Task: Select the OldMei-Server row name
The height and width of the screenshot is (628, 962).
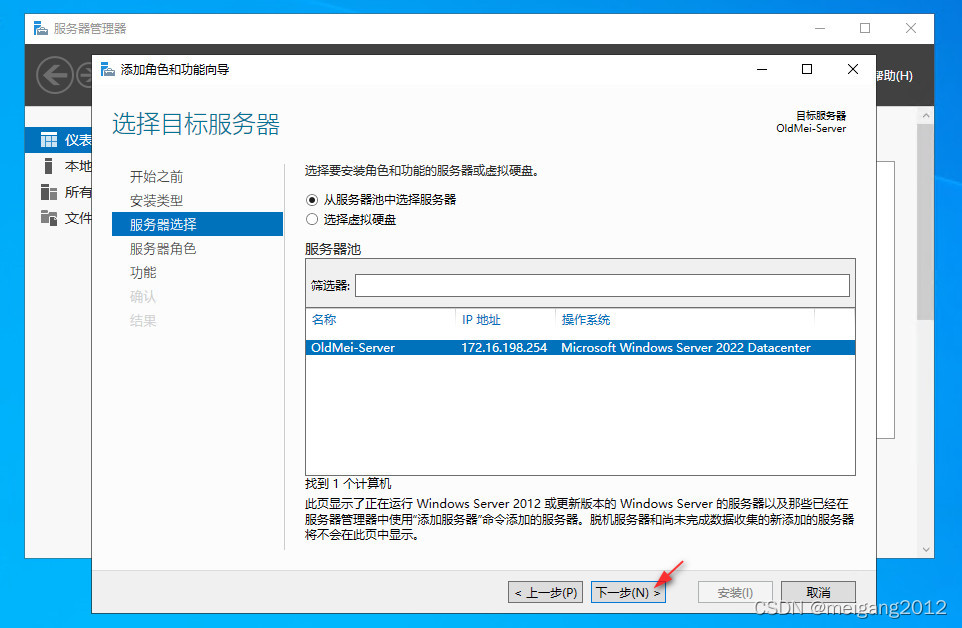Action: 353,348
